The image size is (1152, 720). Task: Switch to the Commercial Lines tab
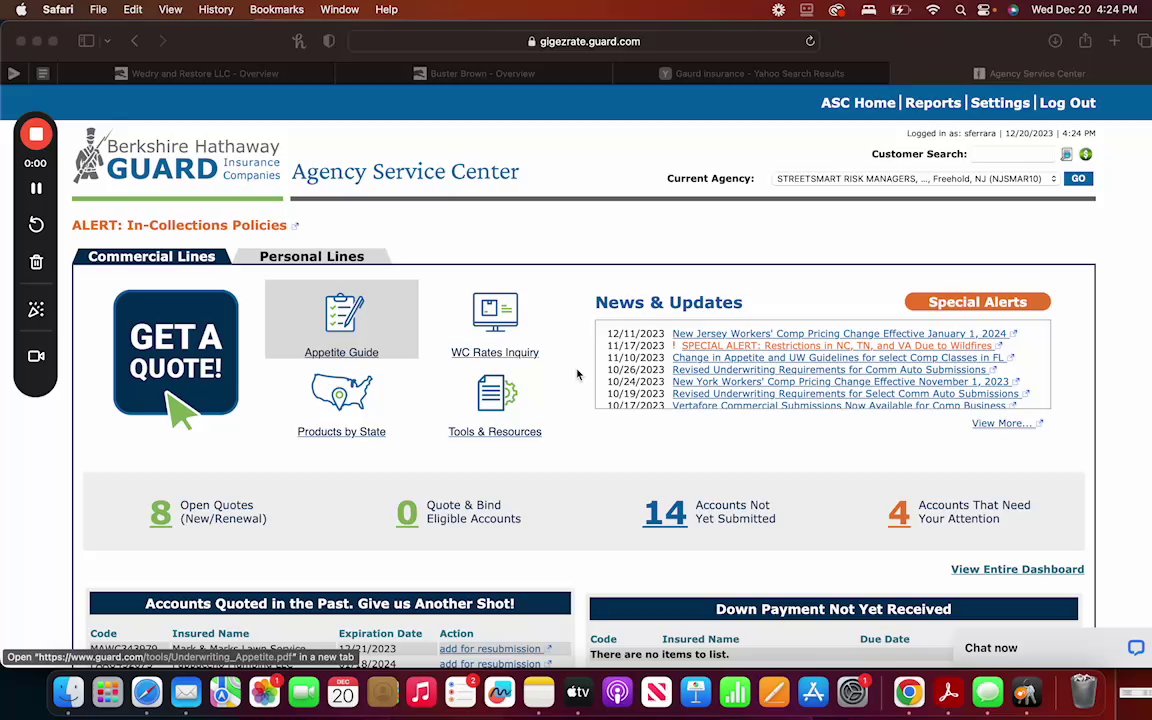pyautogui.click(x=151, y=256)
